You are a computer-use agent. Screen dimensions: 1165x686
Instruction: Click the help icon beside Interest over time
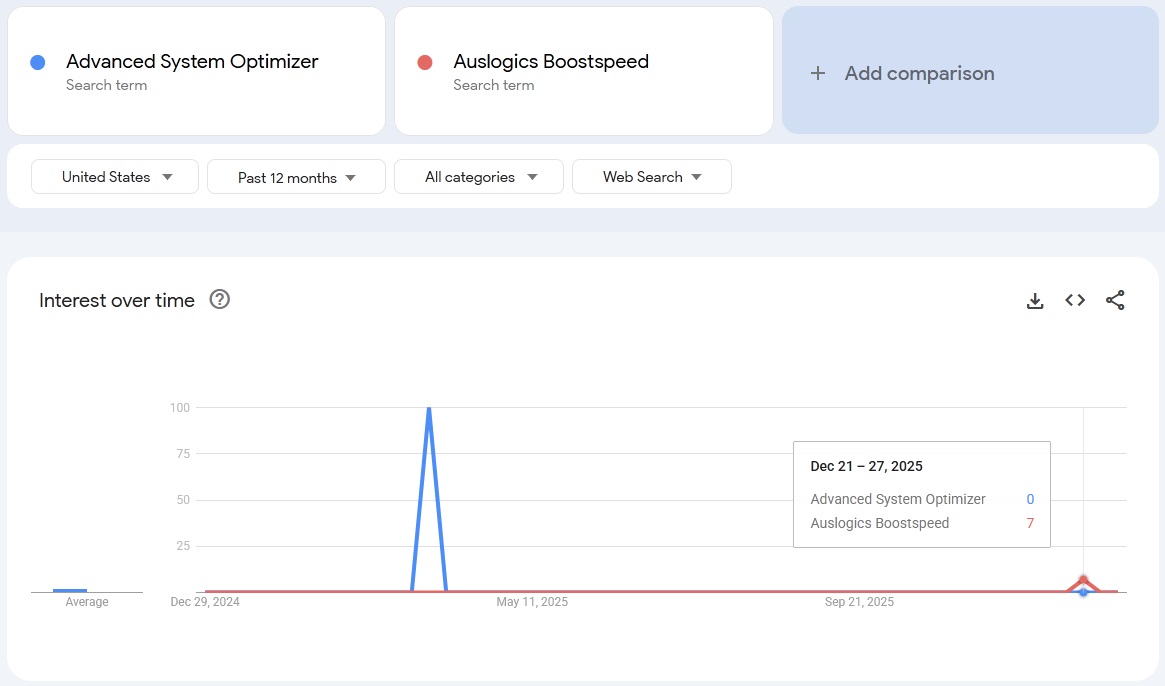(x=219, y=299)
